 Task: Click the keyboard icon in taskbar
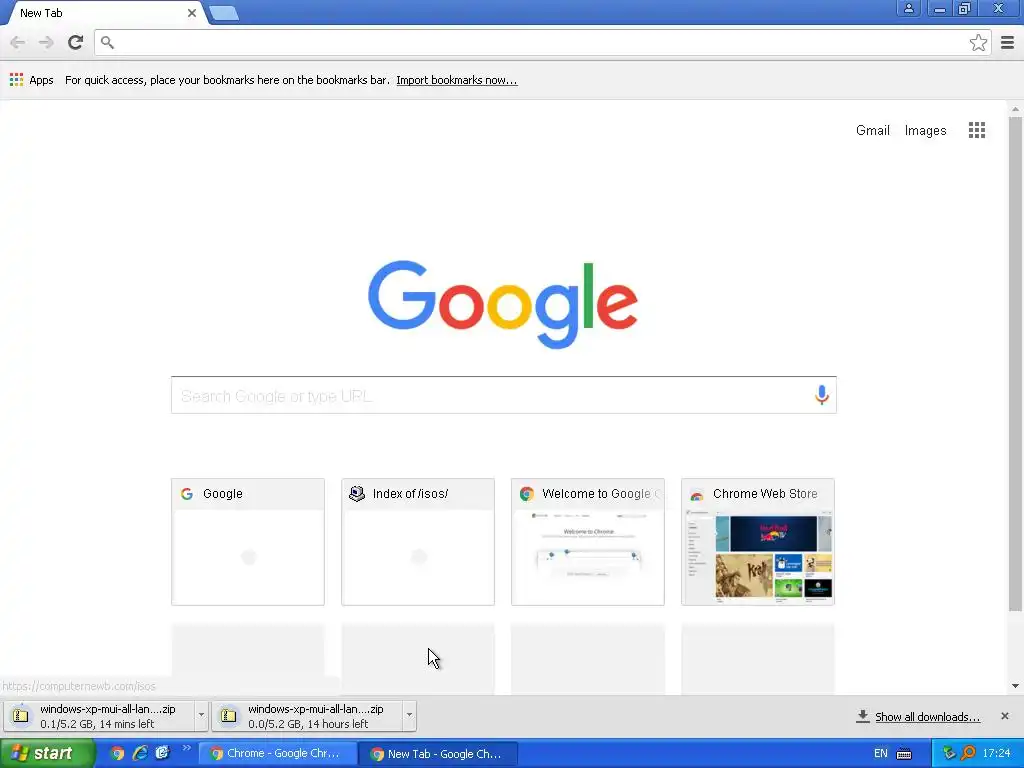point(904,754)
